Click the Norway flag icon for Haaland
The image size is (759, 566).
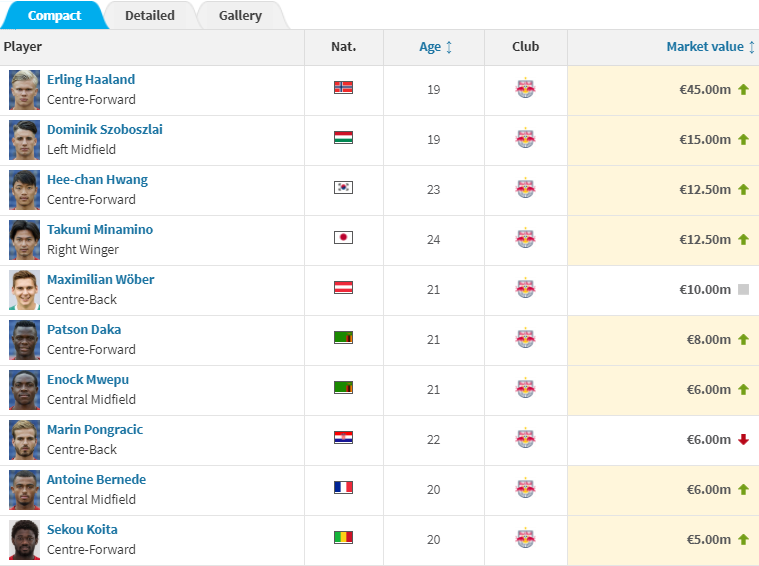pyautogui.click(x=343, y=88)
